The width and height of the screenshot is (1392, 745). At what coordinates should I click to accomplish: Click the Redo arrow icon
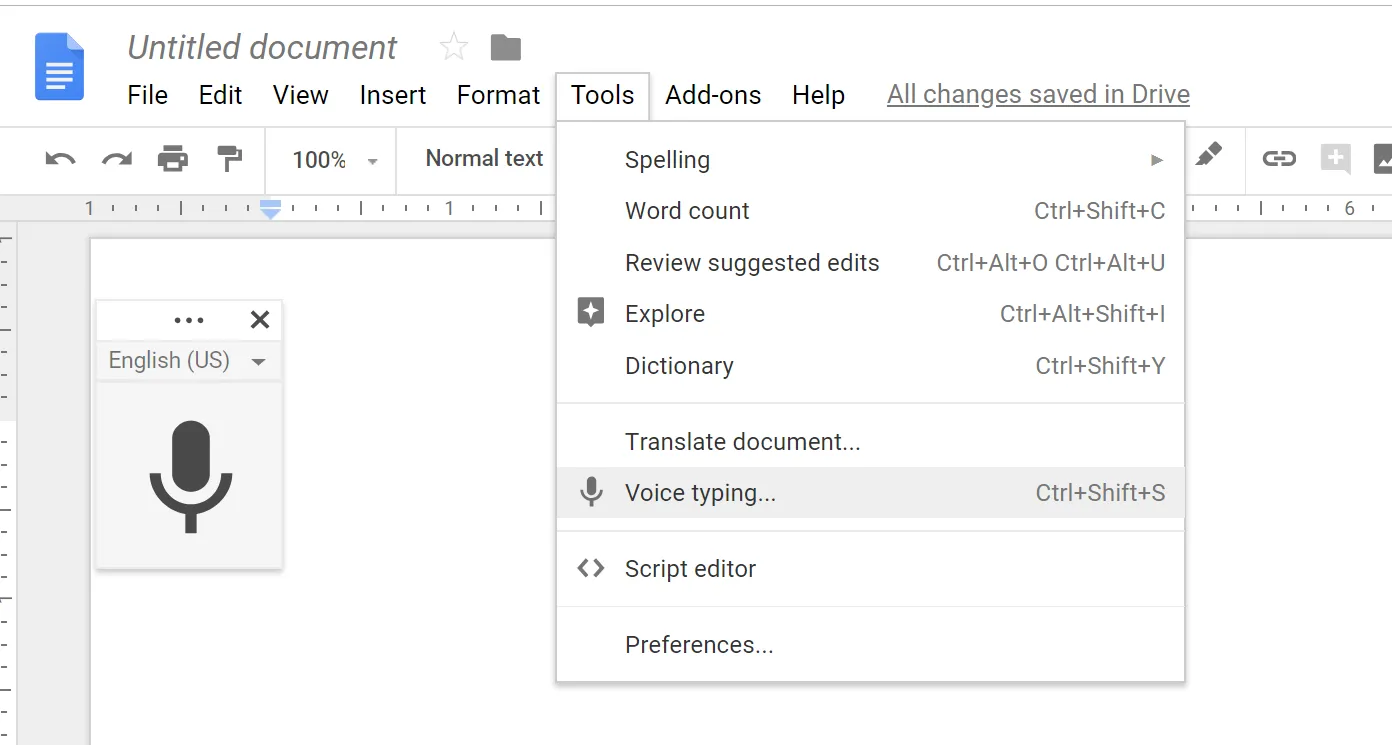[117, 159]
